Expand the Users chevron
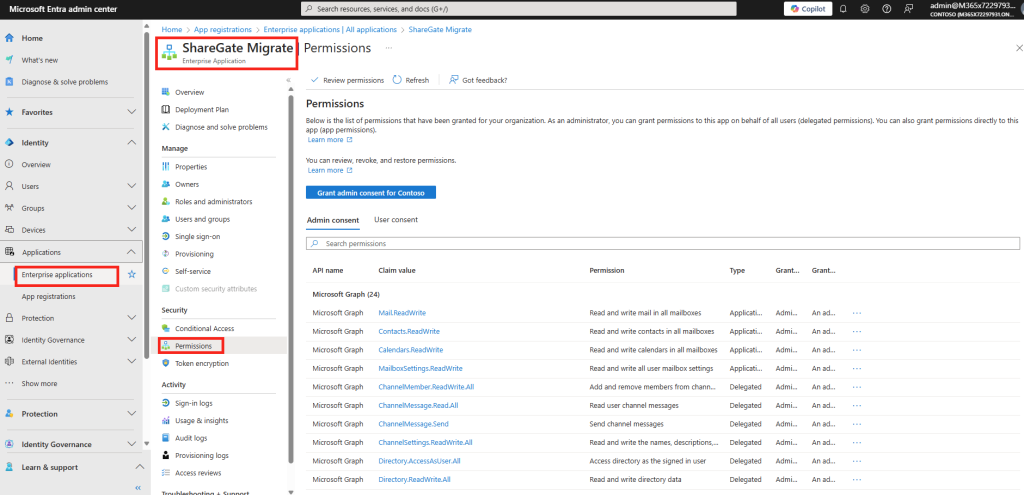This screenshot has width=1024, height=495. pos(131,186)
